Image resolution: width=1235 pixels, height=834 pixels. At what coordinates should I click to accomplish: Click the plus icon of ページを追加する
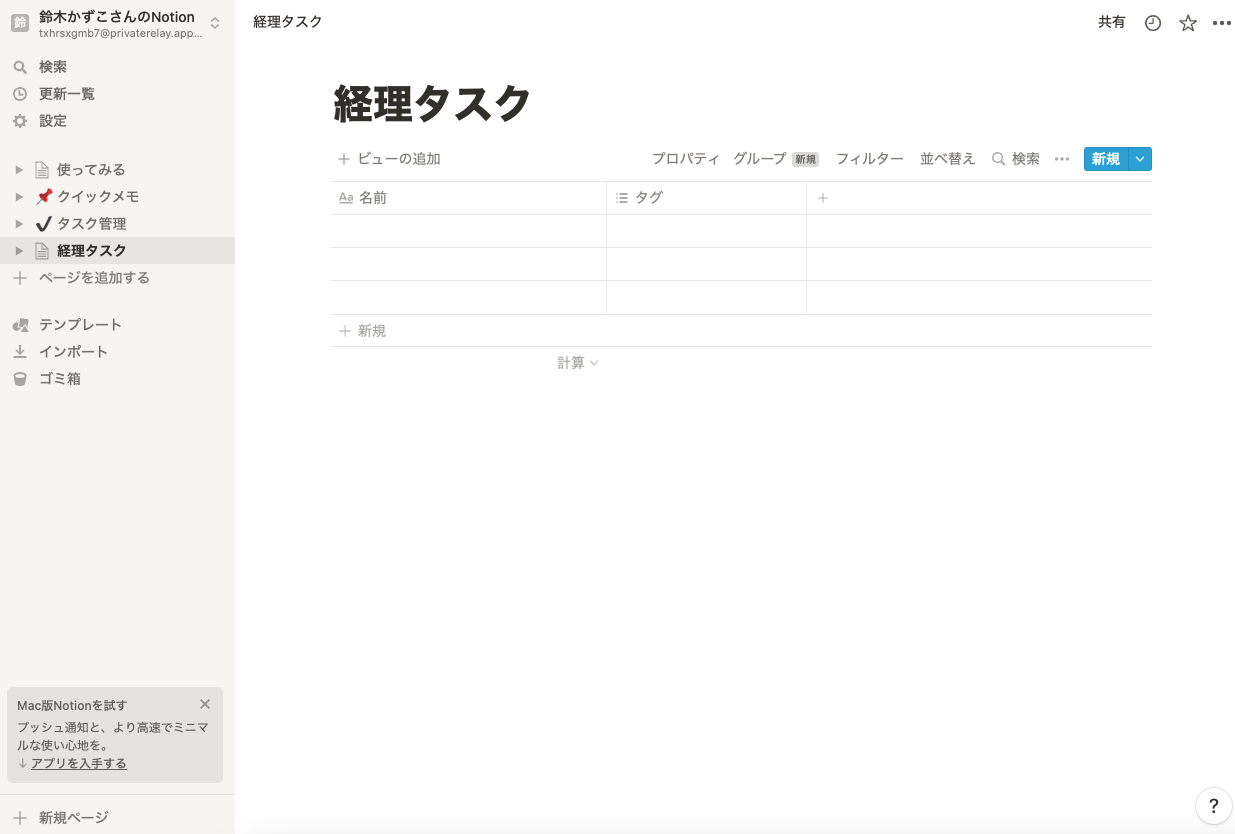(x=20, y=278)
